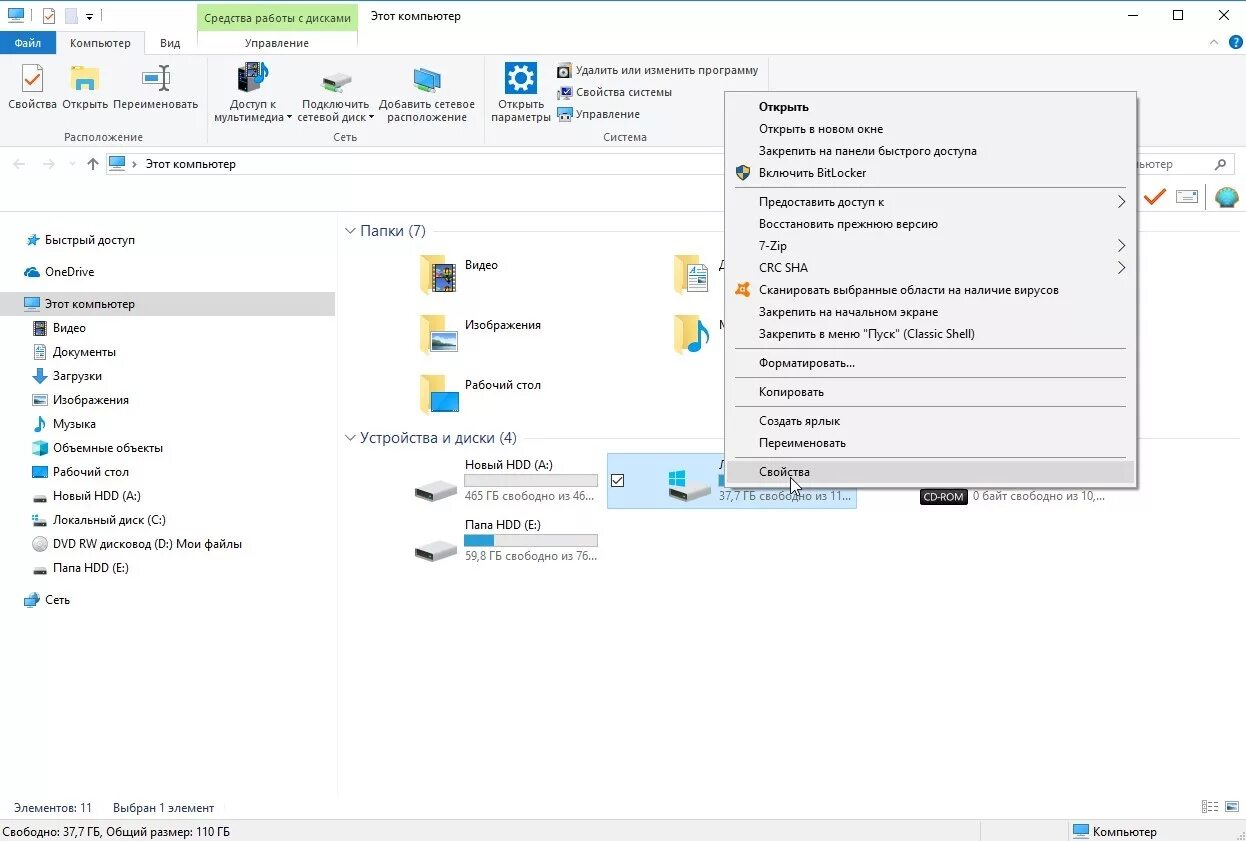Click Удалить или изменить программу
Image resolution: width=1246 pixels, height=841 pixels.
(x=666, y=70)
